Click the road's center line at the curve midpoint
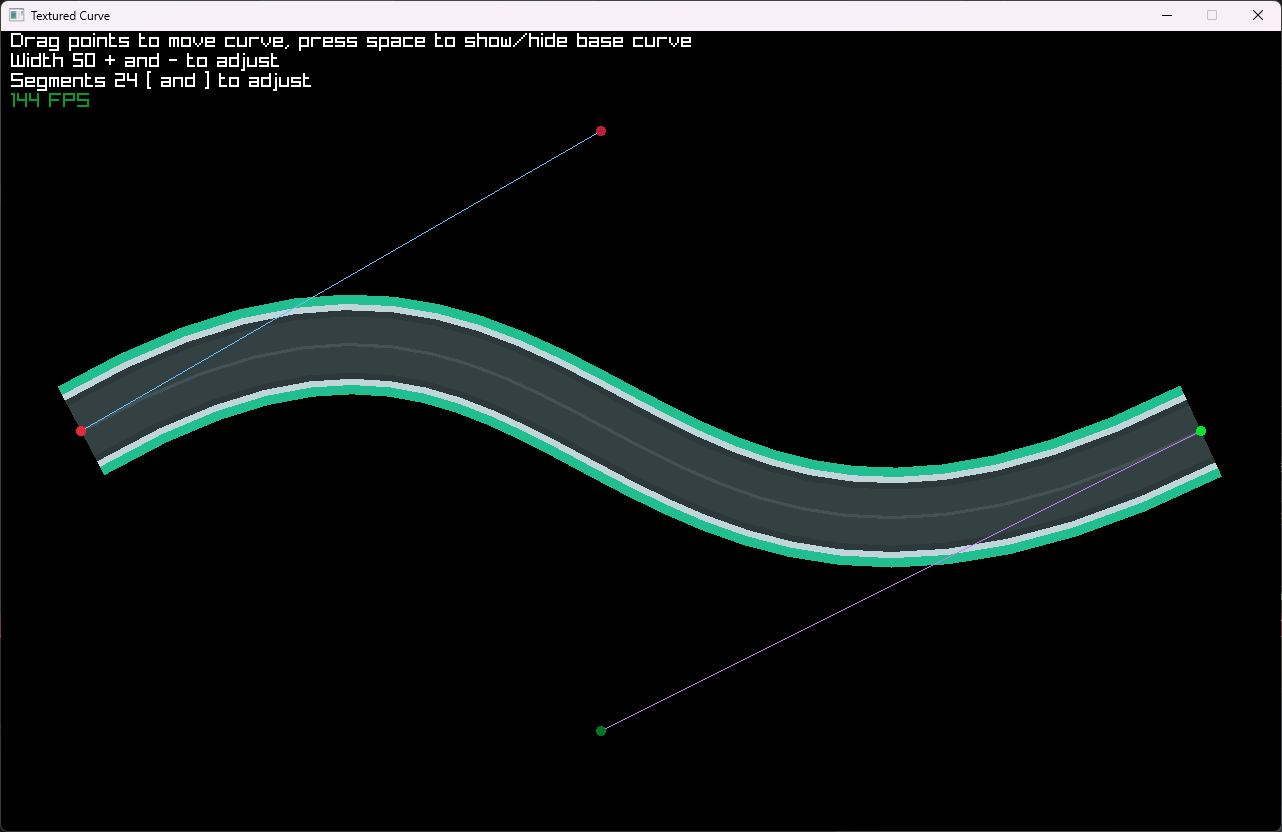The image size is (1282, 832). coord(641,431)
